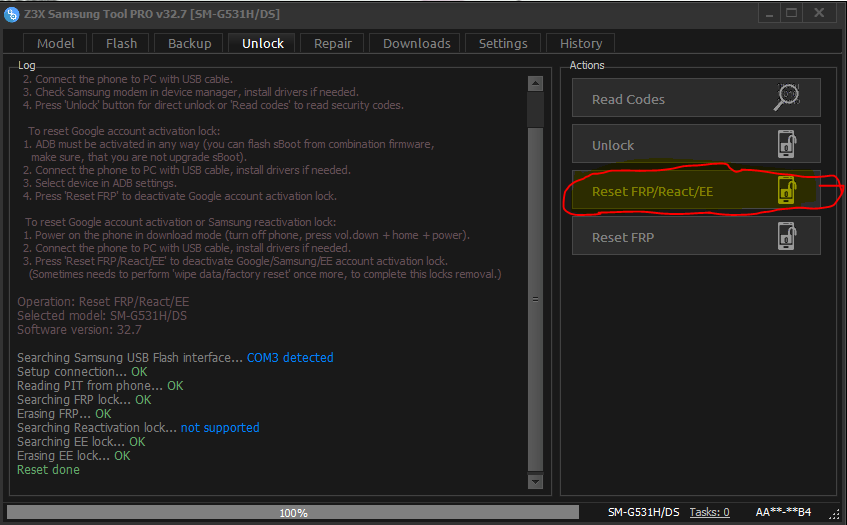Go to the Repair tab
Screen dimensions: 847x525
click(x=332, y=43)
